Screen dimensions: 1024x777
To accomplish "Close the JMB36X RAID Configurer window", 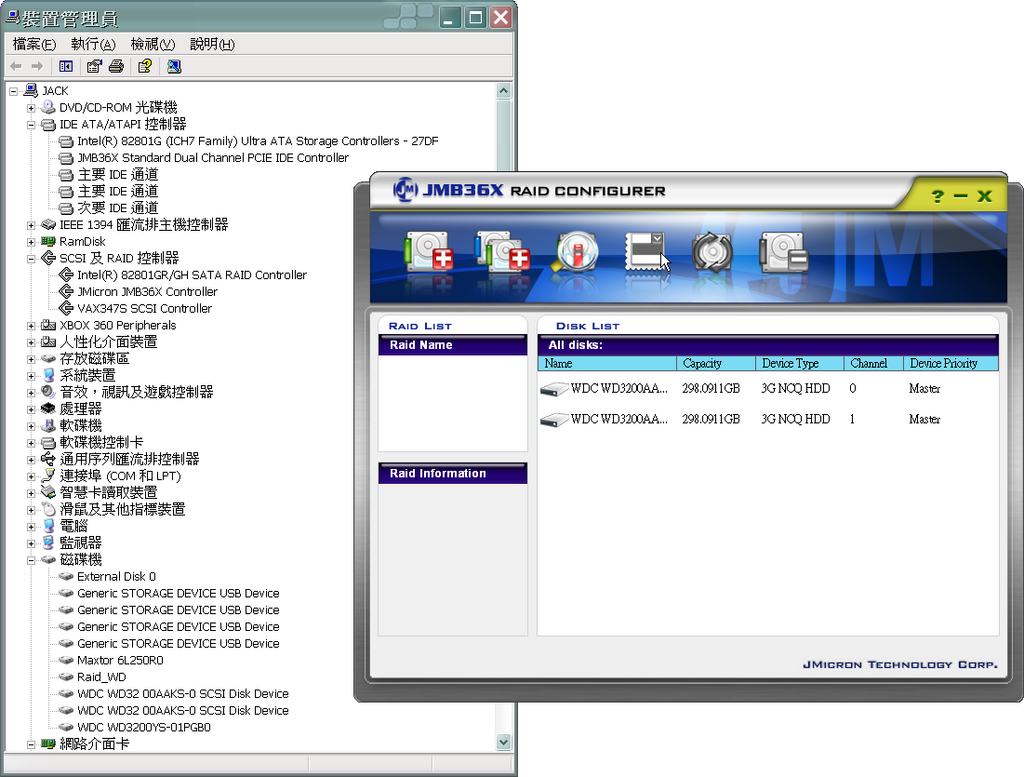I will click(x=984, y=196).
